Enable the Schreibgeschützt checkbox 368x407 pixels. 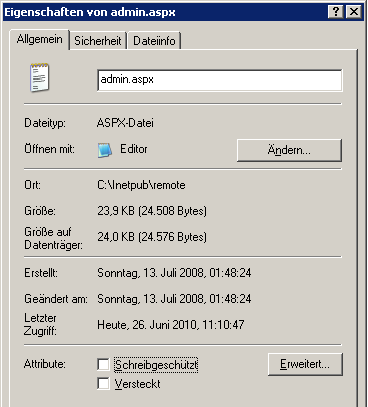(103, 364)
